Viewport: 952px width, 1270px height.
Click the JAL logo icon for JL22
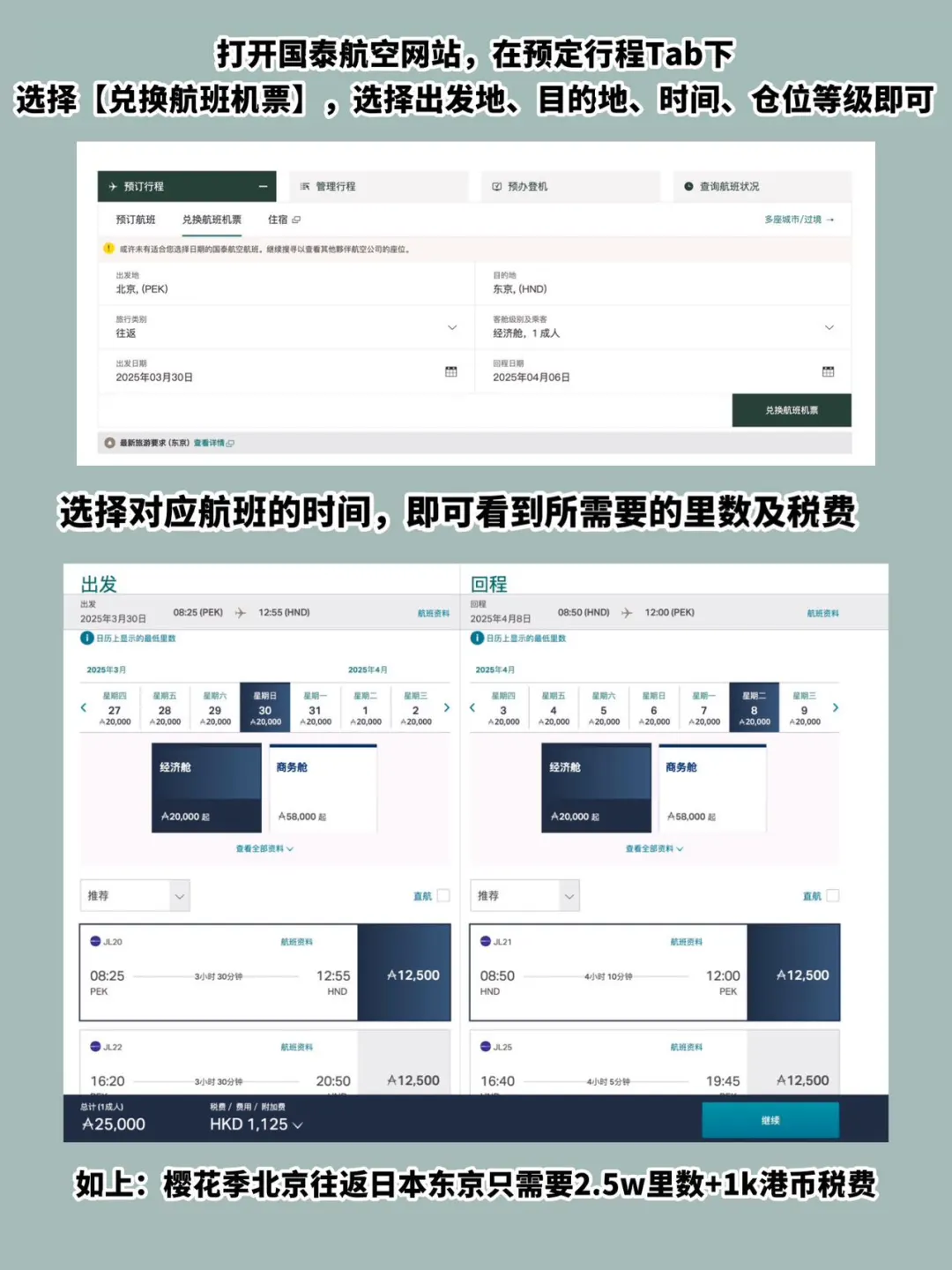click(95, 1046)
